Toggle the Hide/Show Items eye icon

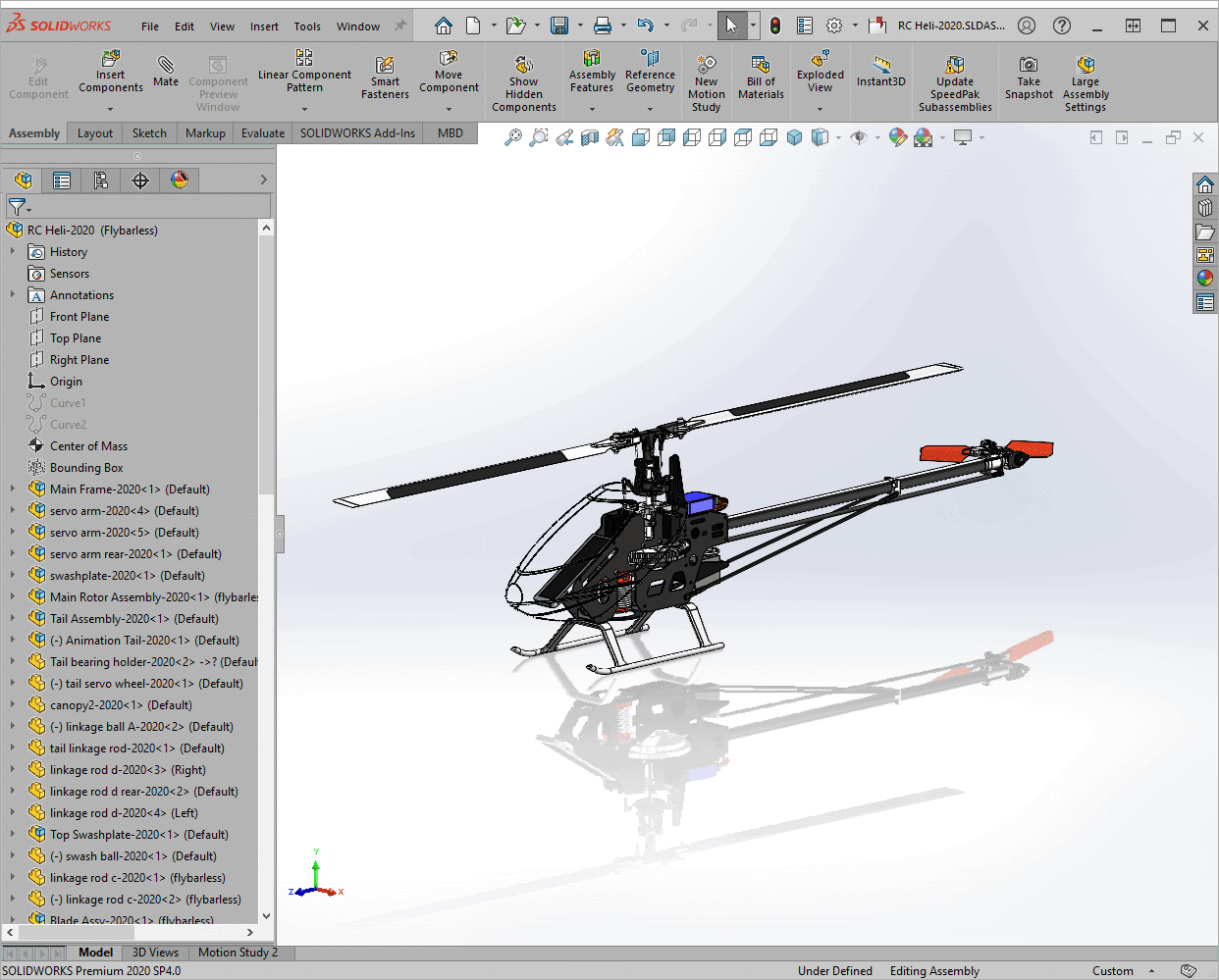pyautogui.click(x=859, y=138)
